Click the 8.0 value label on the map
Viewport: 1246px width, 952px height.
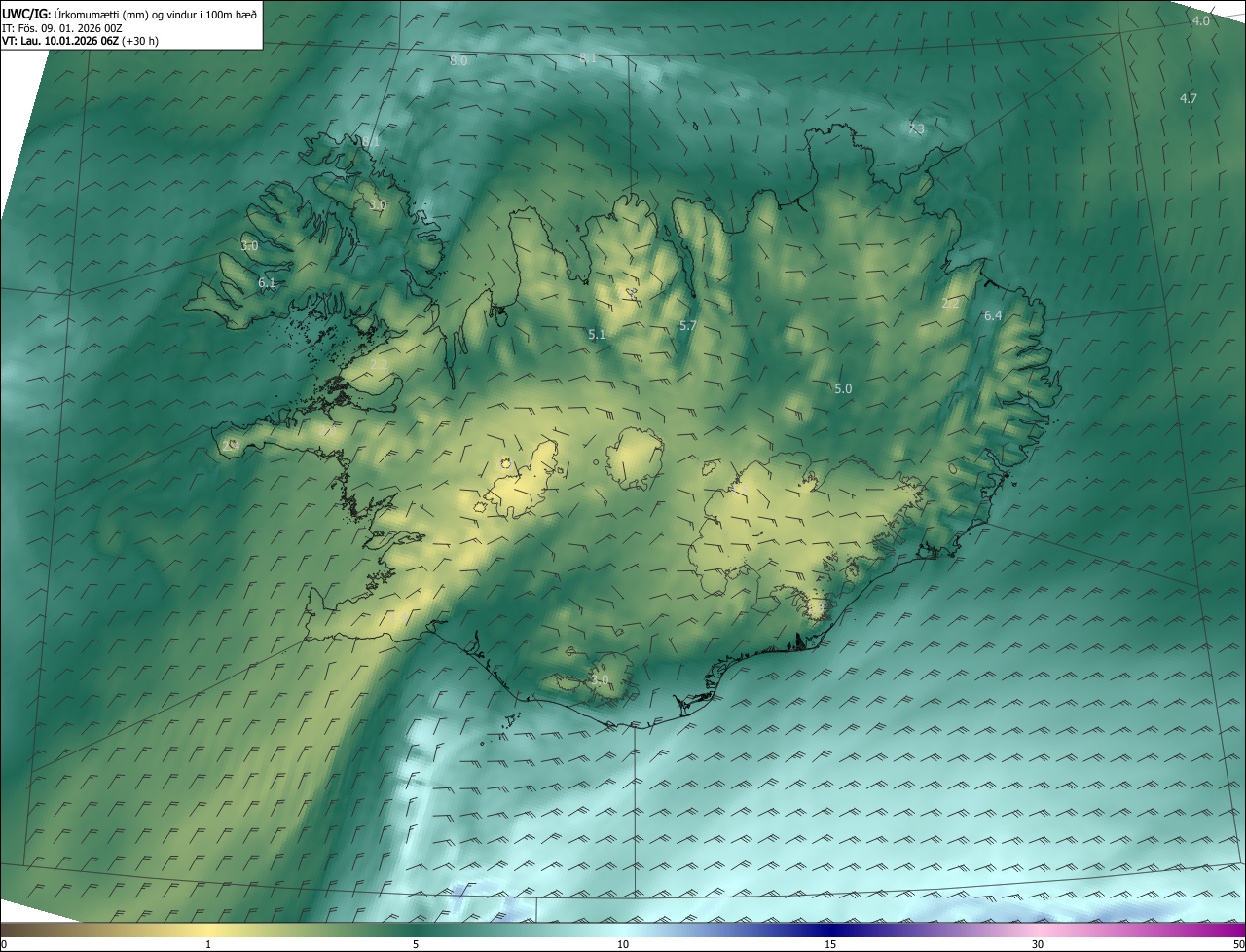point(458,61)
